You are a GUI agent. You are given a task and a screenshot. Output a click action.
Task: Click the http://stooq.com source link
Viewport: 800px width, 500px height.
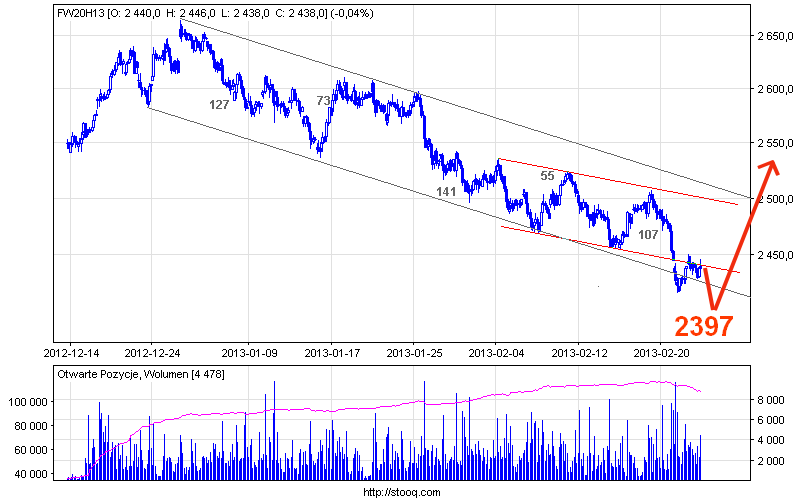pos(402,492)
